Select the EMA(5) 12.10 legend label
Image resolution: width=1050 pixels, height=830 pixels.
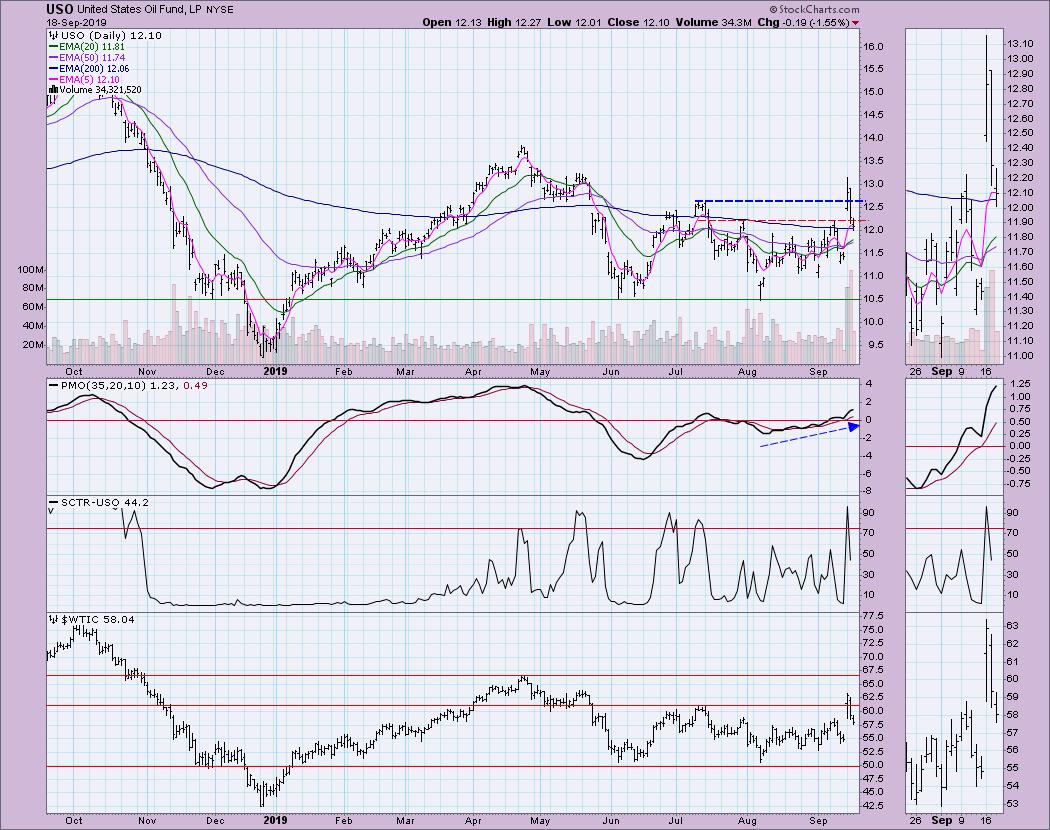click(92, 79)
